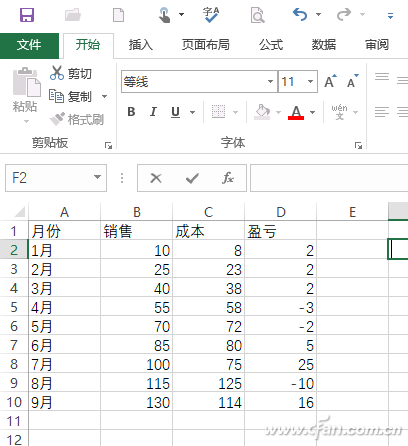
Task: Open the Redo history dropdown
Action: tap(362, 15)
